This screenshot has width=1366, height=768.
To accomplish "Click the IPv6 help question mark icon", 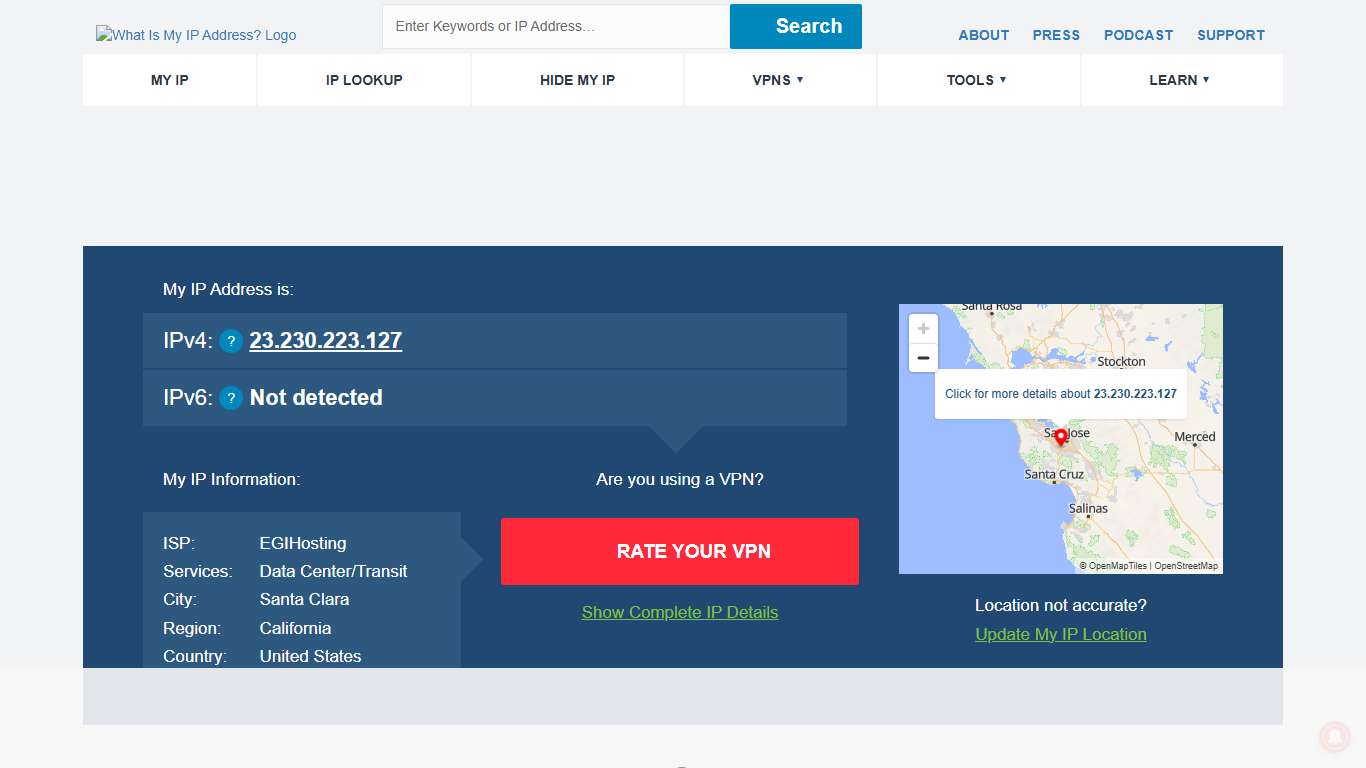I will pyautogui.click(x=231, y=398).
